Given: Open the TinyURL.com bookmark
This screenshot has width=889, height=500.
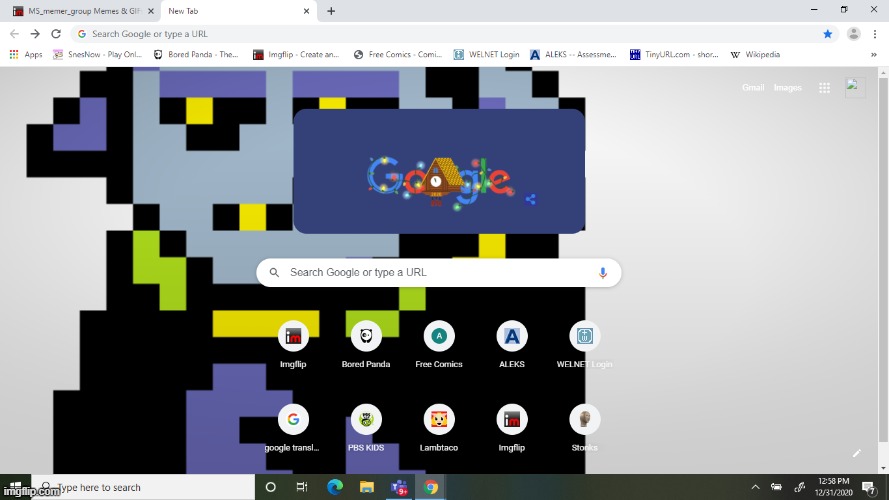Looking at the screenshot, I should [x=674, y=54].
